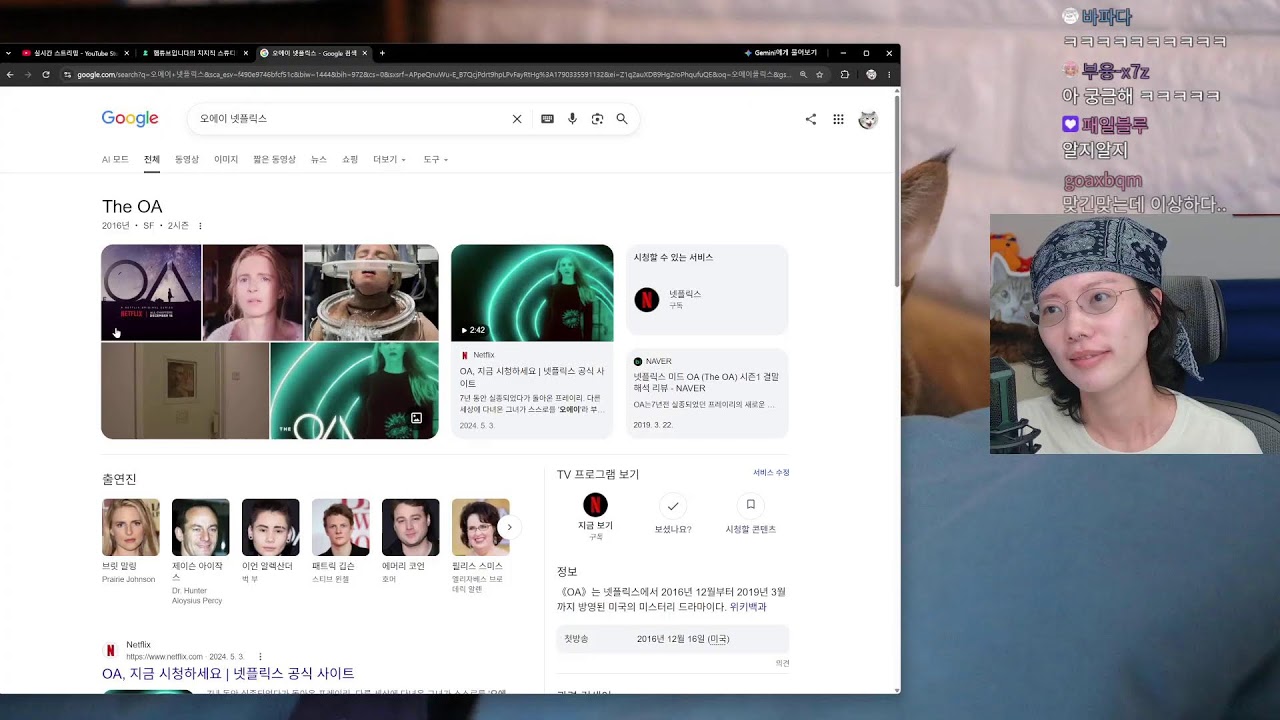
Task: Open the Google account avatar
Action: (868, 119)
